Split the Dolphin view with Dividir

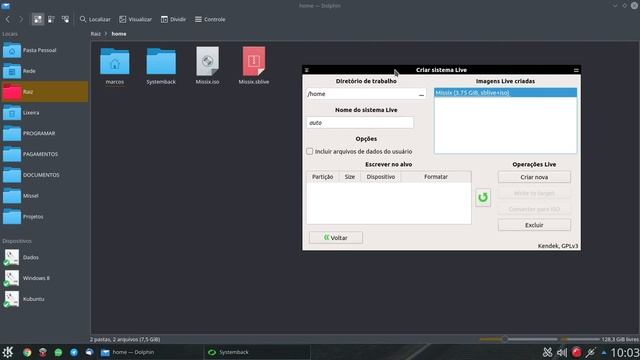click(x=173, y=19)
